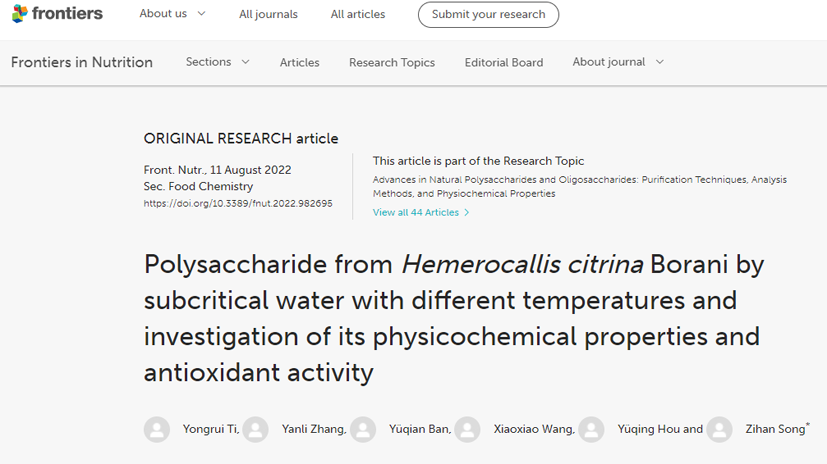
Task: Select the Articles tab
Action: coord(299,63)
